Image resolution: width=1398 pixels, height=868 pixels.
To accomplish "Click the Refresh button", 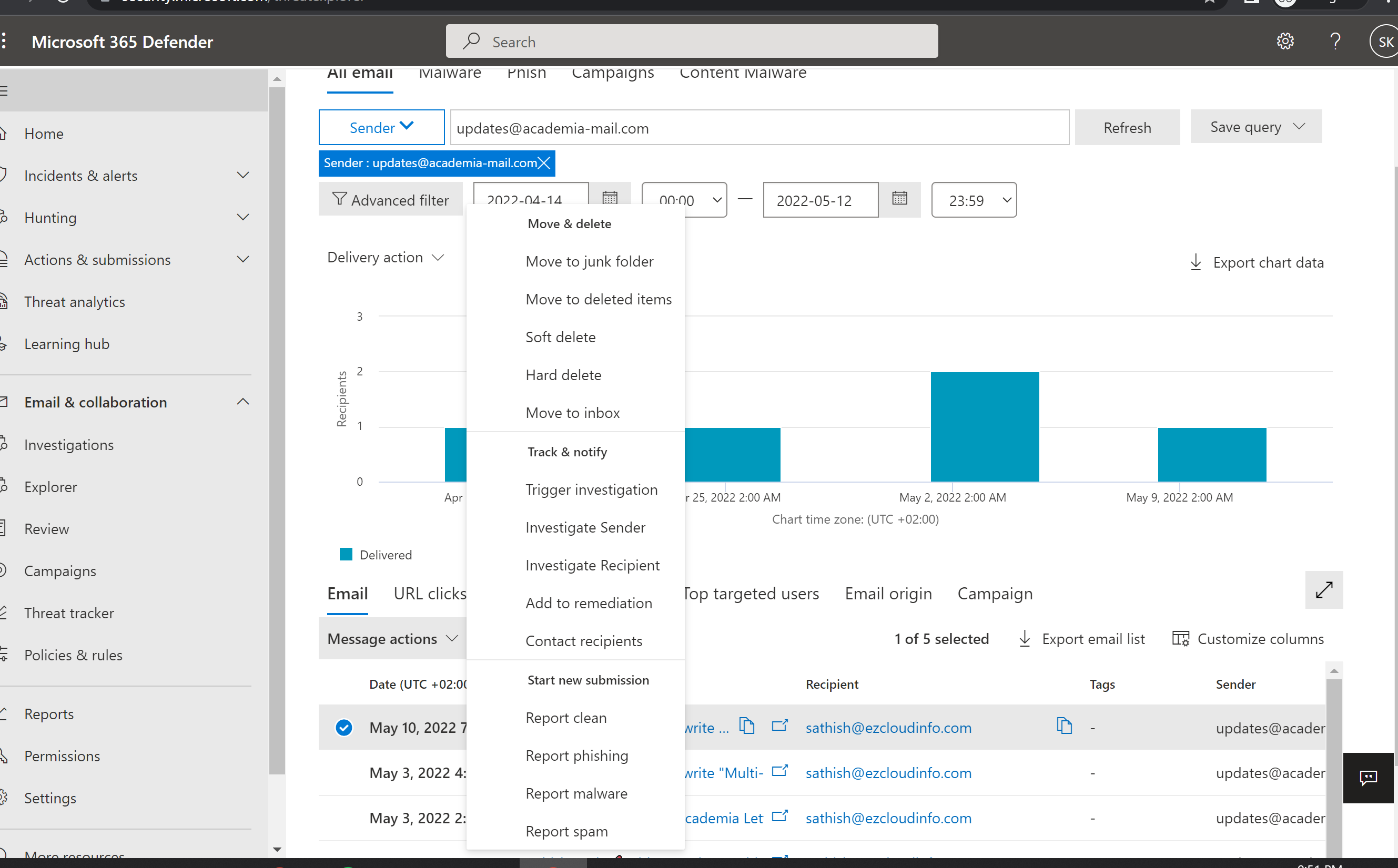I will (1127, 127).
